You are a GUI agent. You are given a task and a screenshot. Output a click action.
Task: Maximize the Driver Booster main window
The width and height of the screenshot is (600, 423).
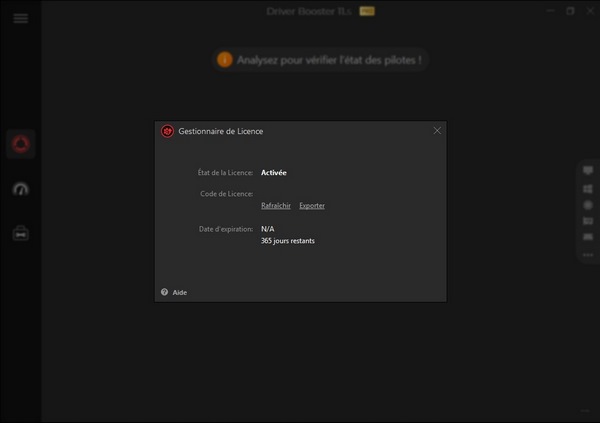570,11
